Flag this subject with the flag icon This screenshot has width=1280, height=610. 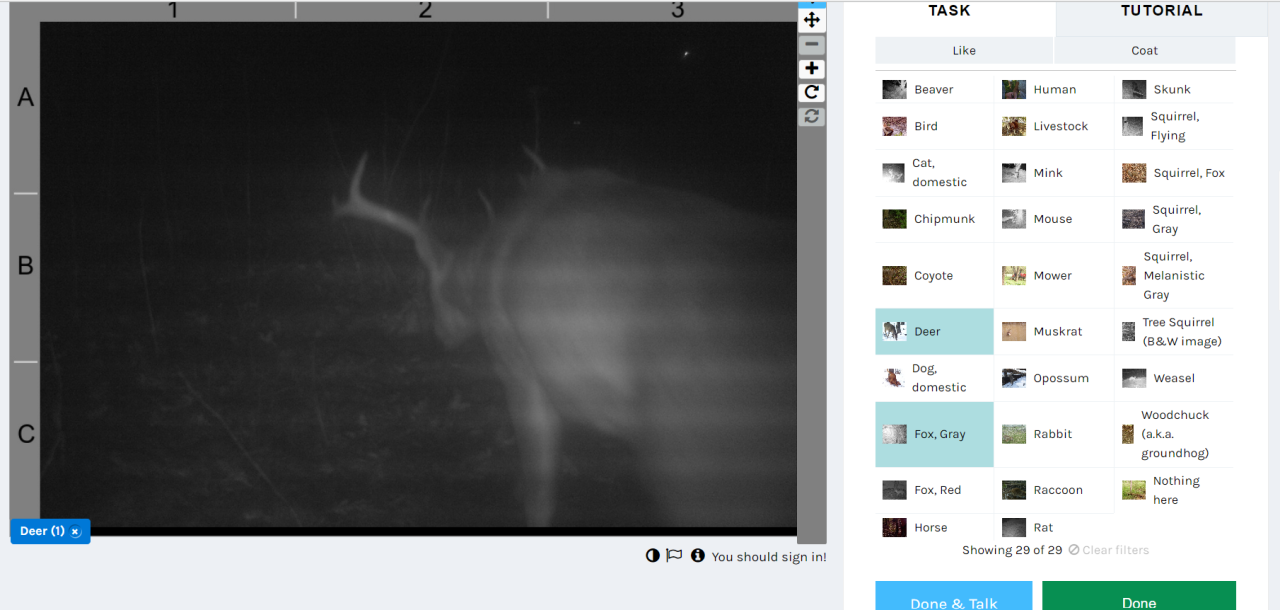click(x=675, y=556)
